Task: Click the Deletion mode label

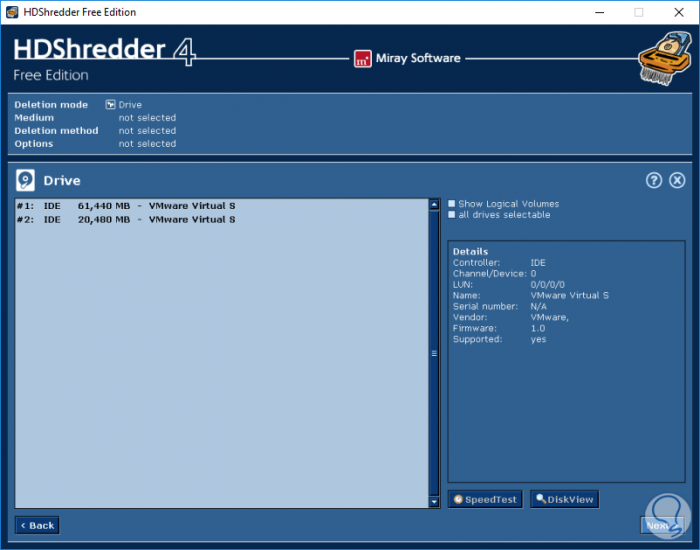Action: [x=51, y=104]
